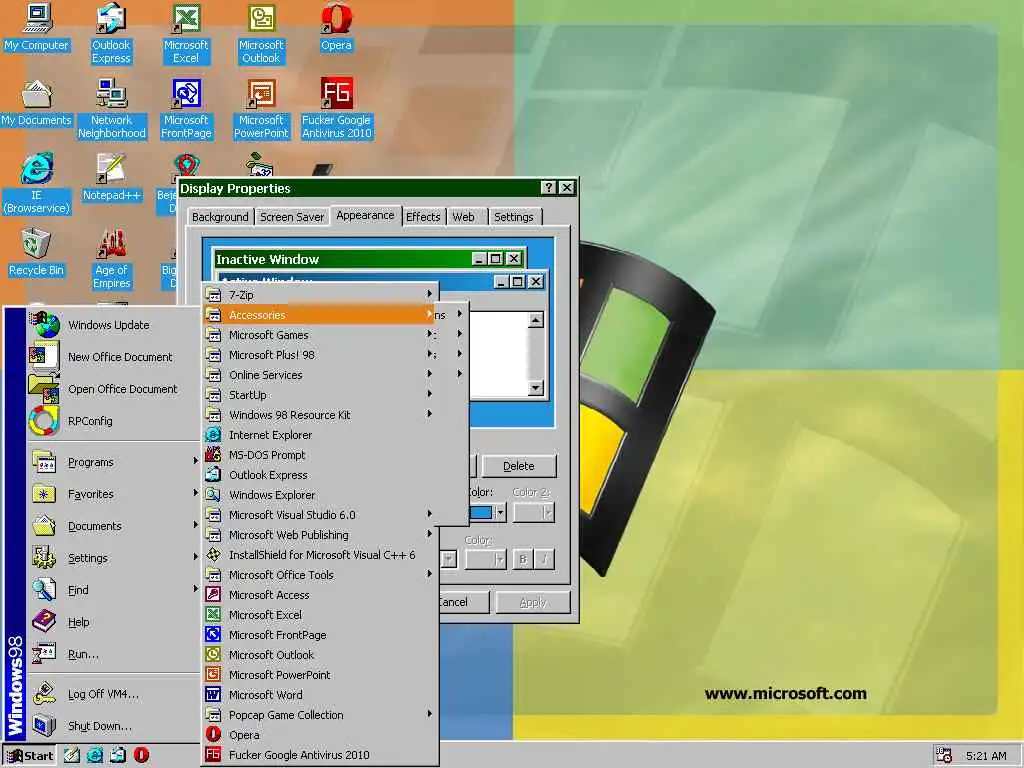Image resolution: width=1024 pixels, height=768 pixels.
Task: Choose New Office Document in Start menu
Action: [114, 357]
